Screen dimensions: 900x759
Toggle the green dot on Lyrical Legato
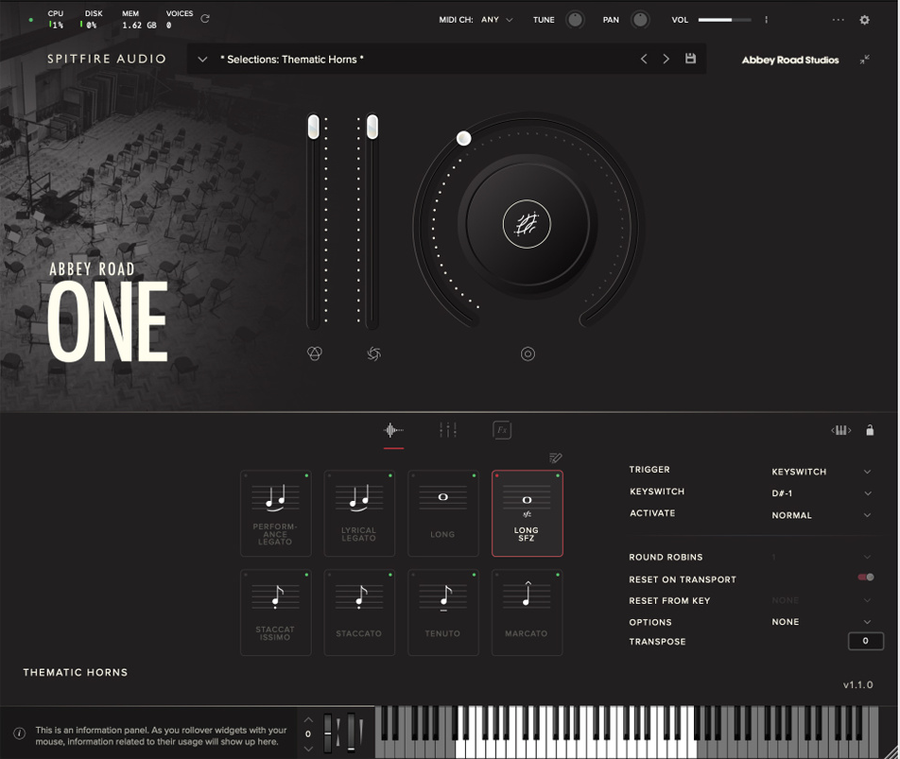point(390,476)
